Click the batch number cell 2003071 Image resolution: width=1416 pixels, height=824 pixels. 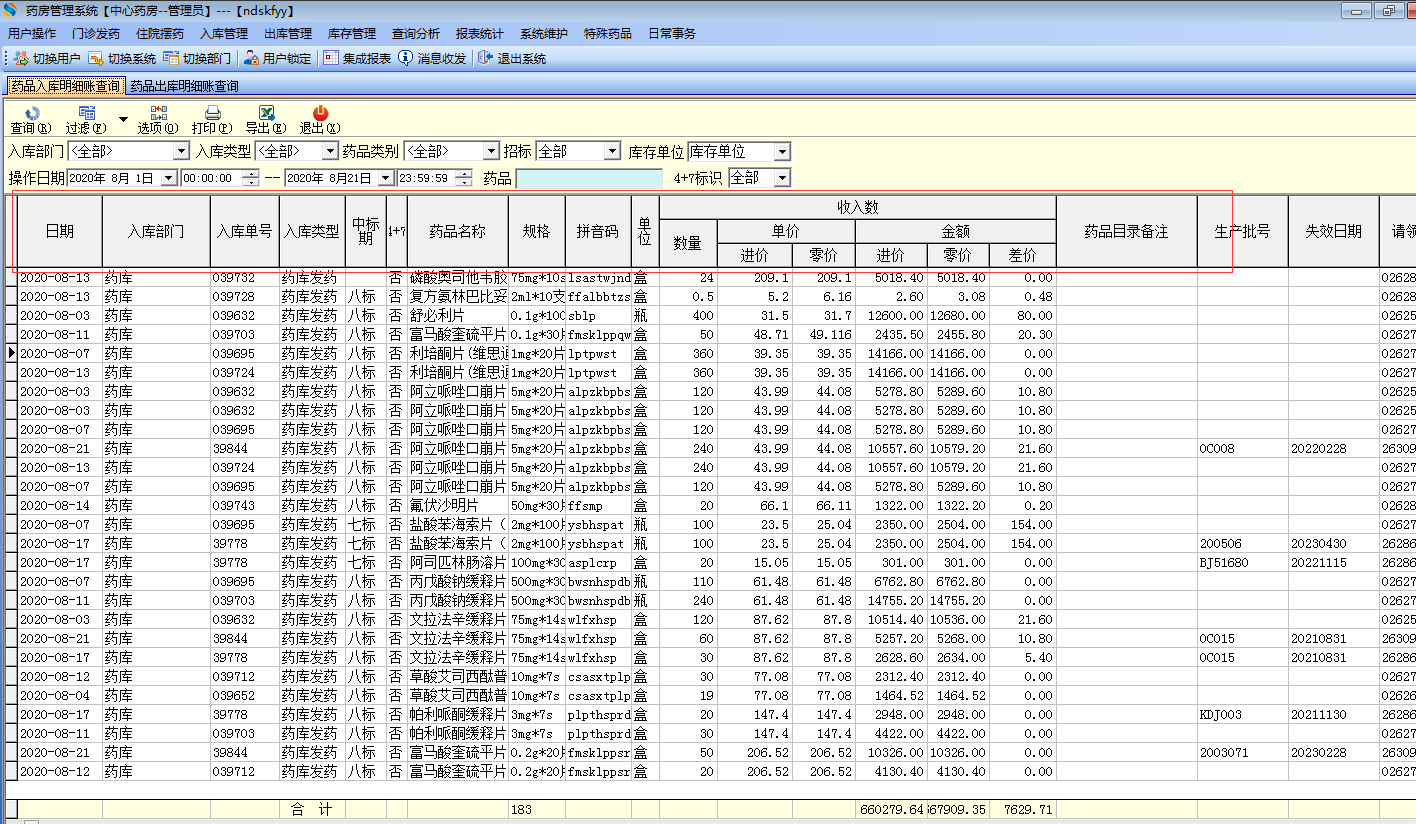pyautogui.click(x=1243, y=752)
